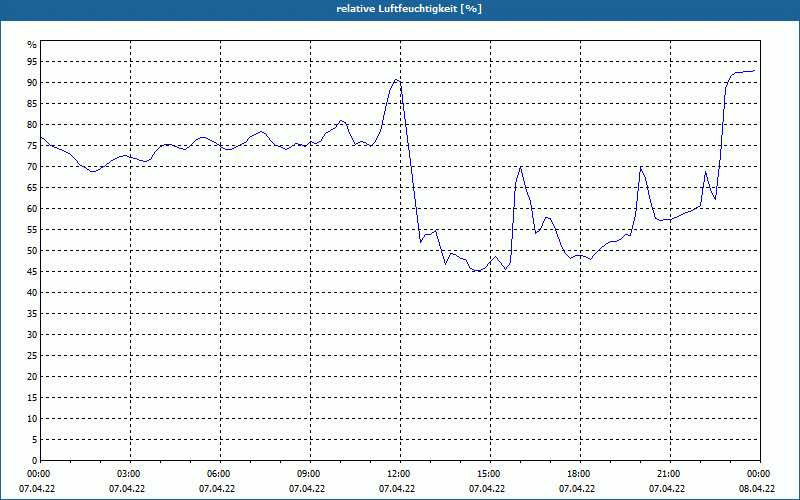Screen dimensions: 800x500
Task: Pick the '35' y-axis value
Action: pyautogui.click(x=32, y=314)
